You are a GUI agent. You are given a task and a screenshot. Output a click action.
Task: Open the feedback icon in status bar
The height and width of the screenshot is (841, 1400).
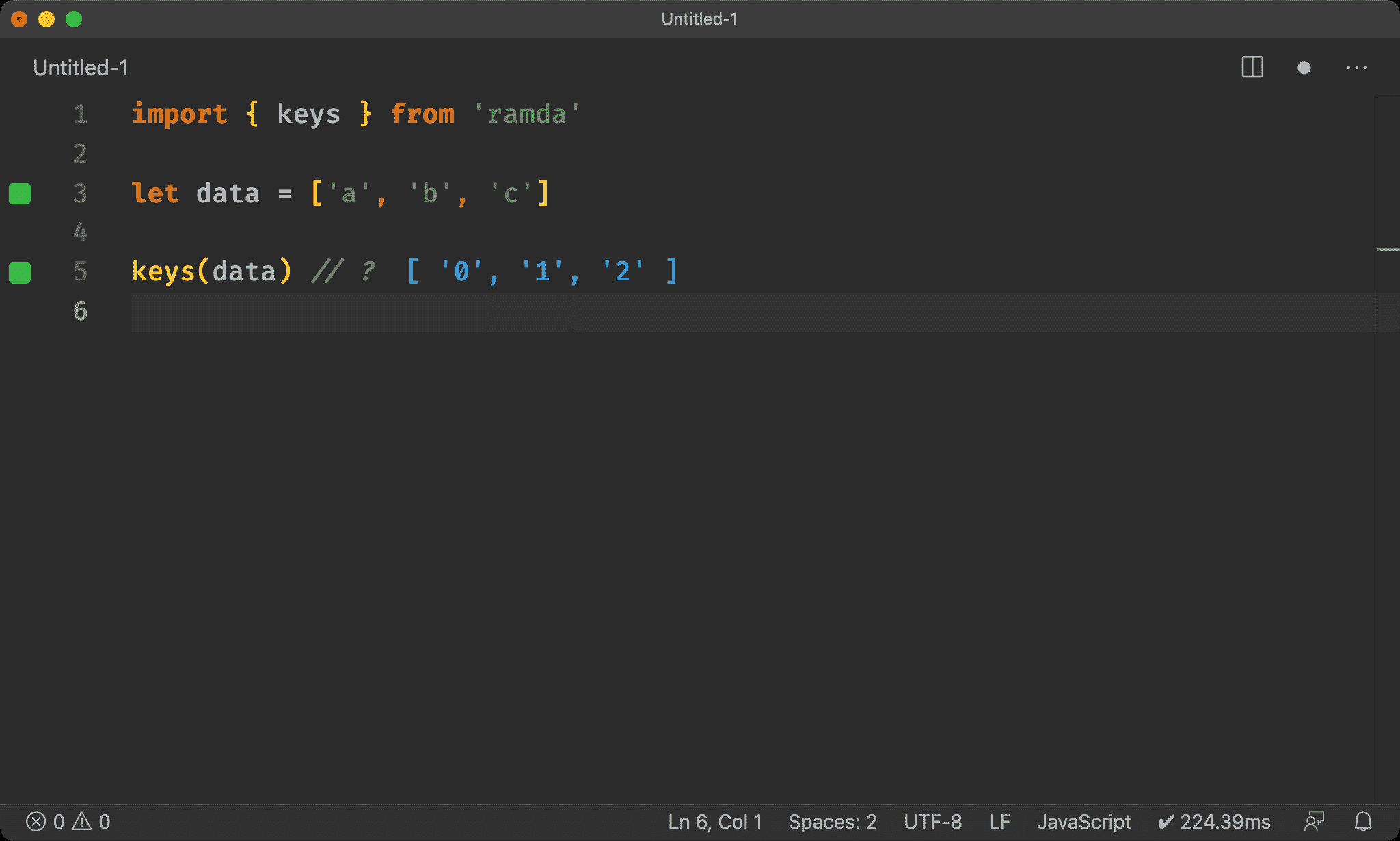pyautogui.click(x=1314, y=821)
